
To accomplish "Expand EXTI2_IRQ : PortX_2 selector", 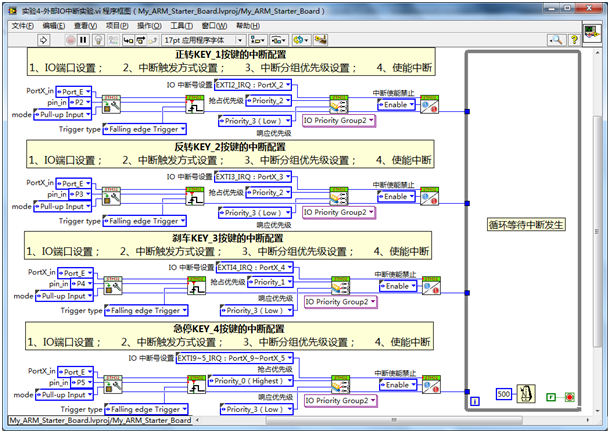I will click(253, 84).
